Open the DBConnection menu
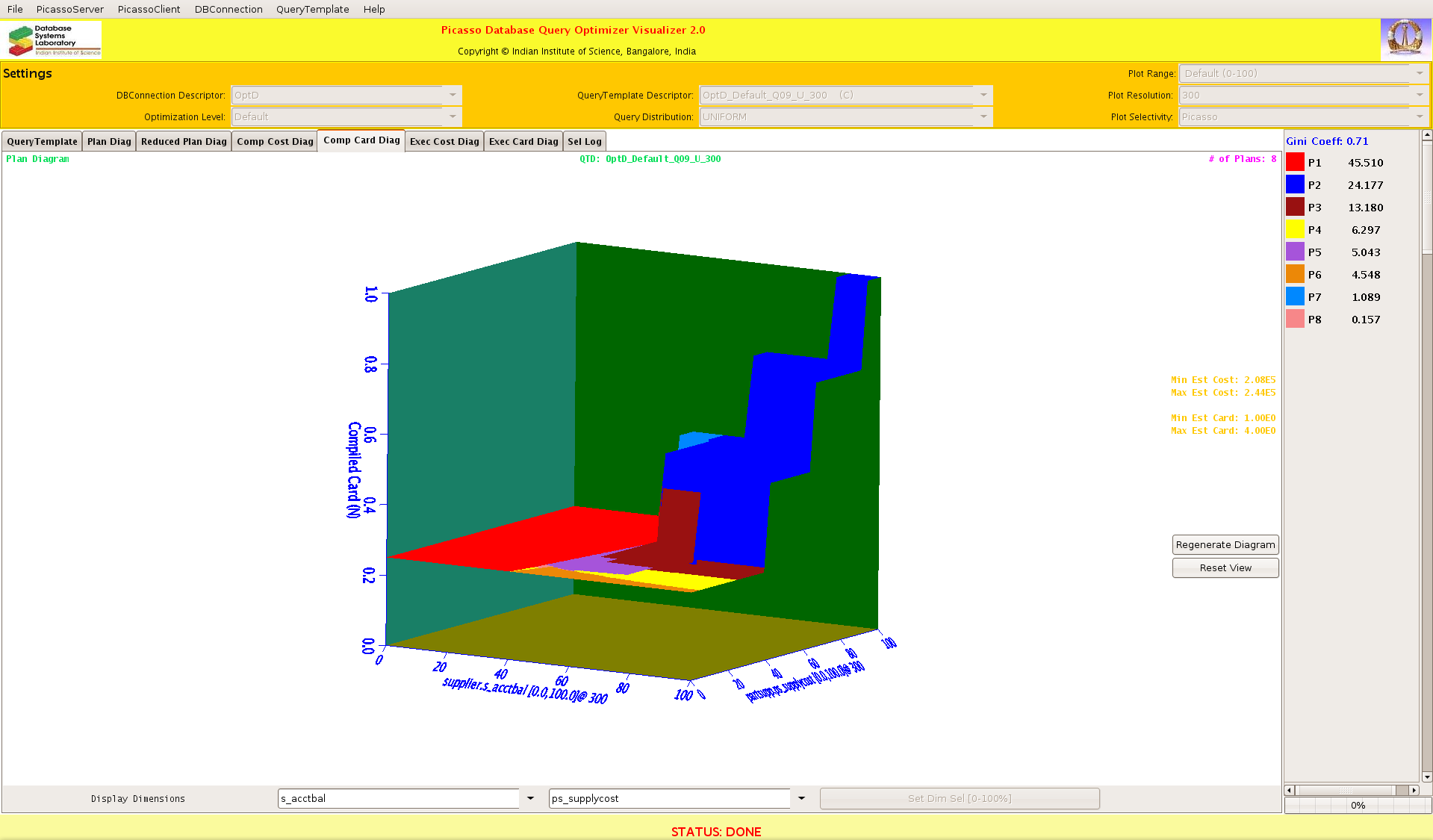1433x840 pixels. click(229, 9)
